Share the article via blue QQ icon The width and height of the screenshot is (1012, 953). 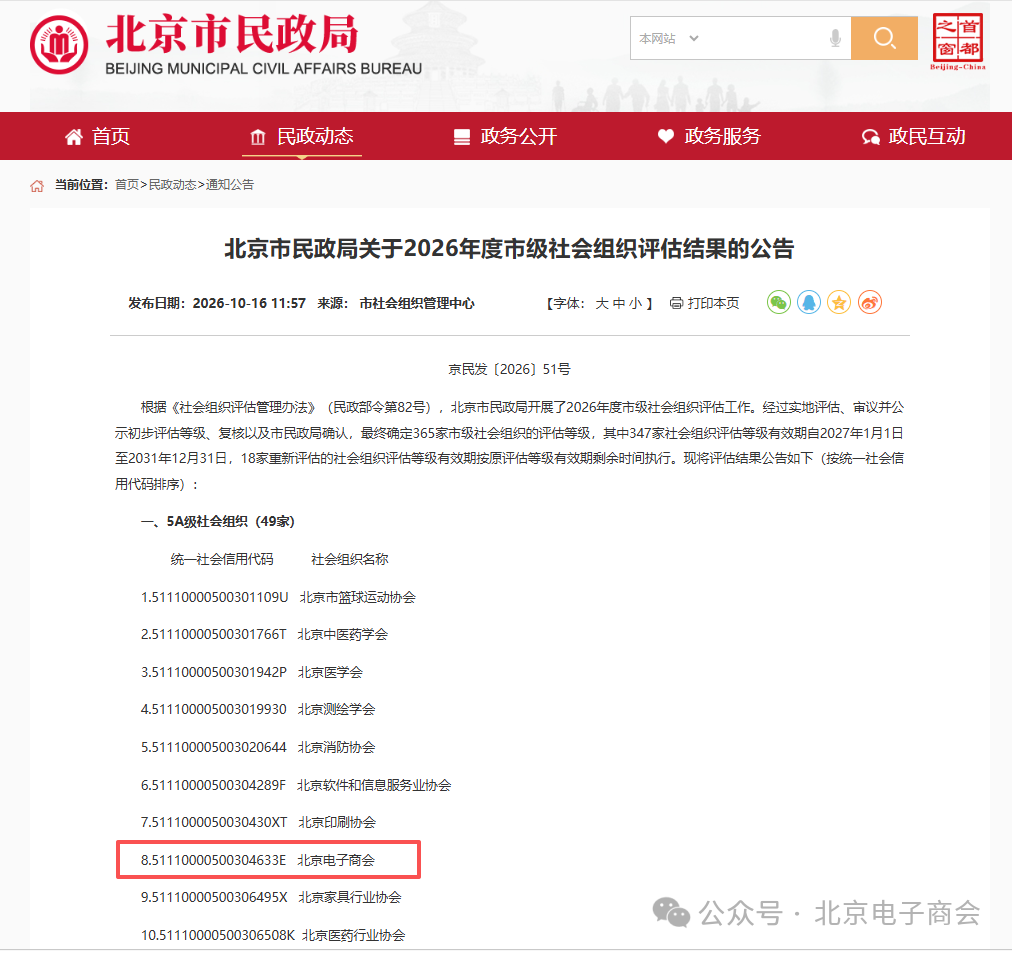809,302
